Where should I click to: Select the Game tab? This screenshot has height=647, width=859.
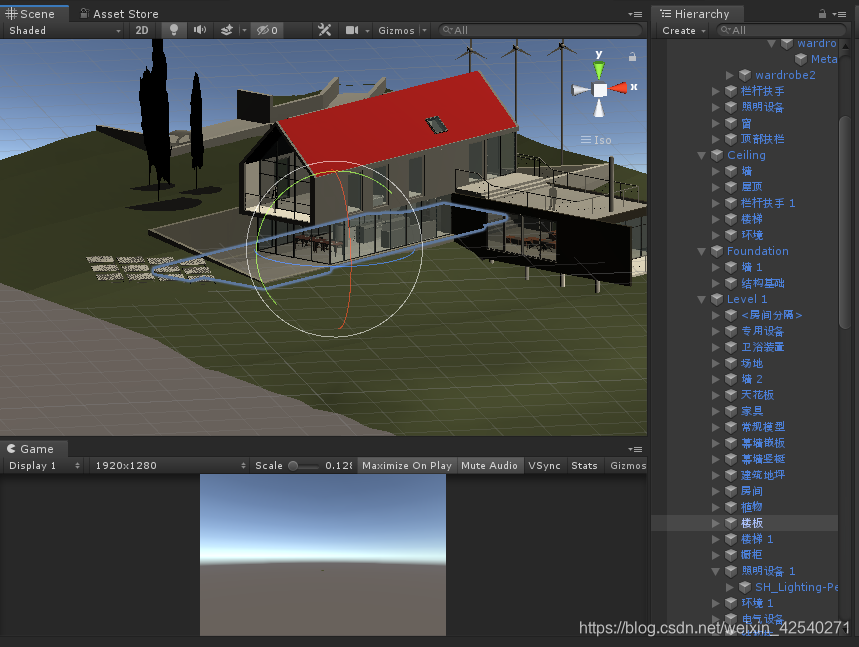[x=35, y=449]
